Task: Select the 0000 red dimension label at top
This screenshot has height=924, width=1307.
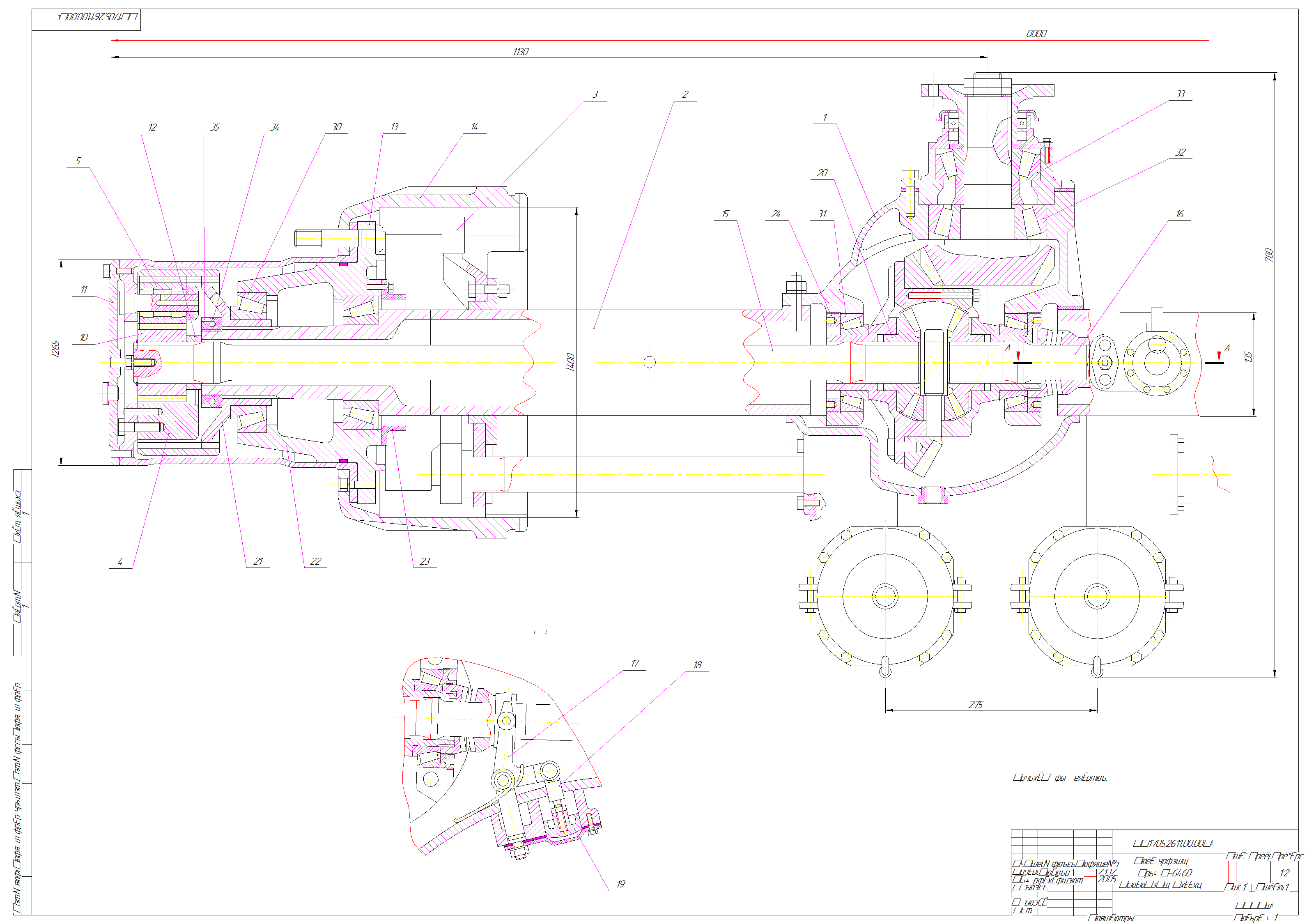Action: coord(1036,34)
